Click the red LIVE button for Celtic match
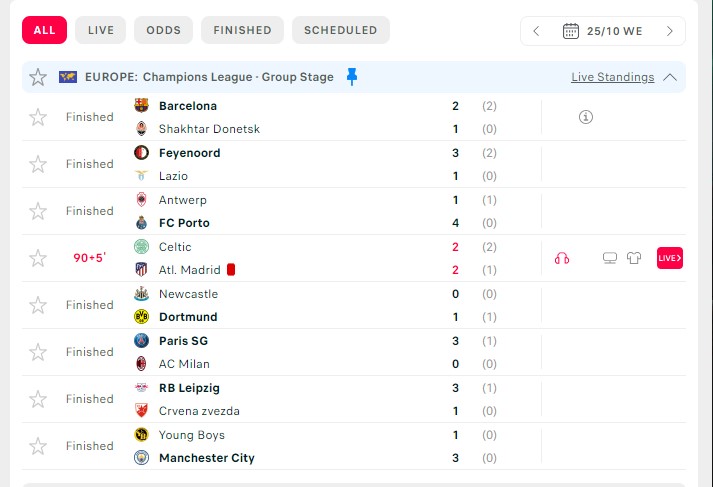713x487 pixels. coord(670,258)
